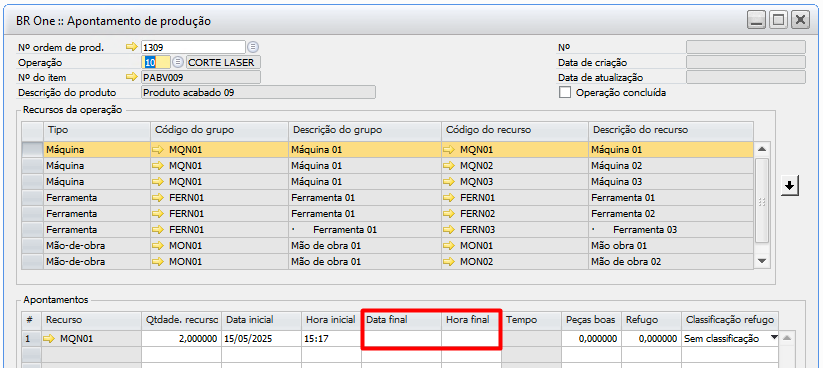
Task: Select the row header of the Máquina 02 row
Action: pyautogui.click(x=33, y=166)
